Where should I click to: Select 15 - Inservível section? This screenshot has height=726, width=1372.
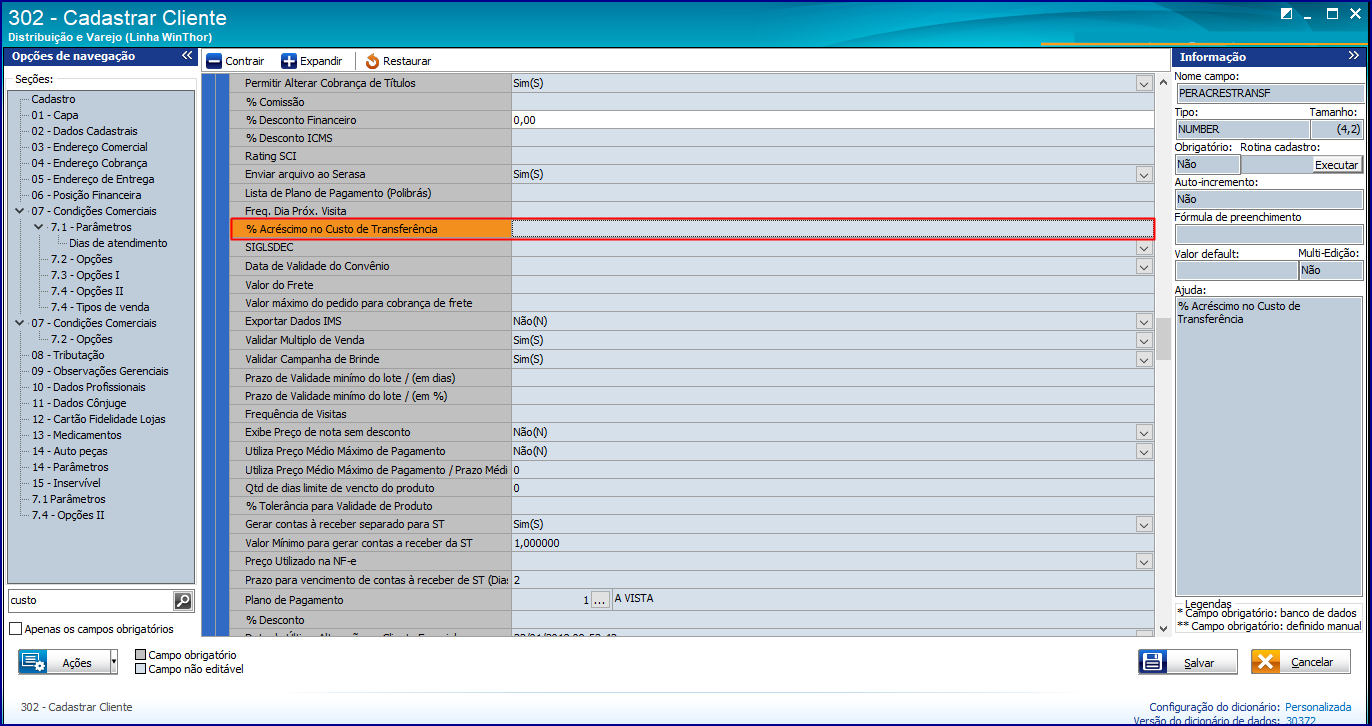[x=68, y=483]
